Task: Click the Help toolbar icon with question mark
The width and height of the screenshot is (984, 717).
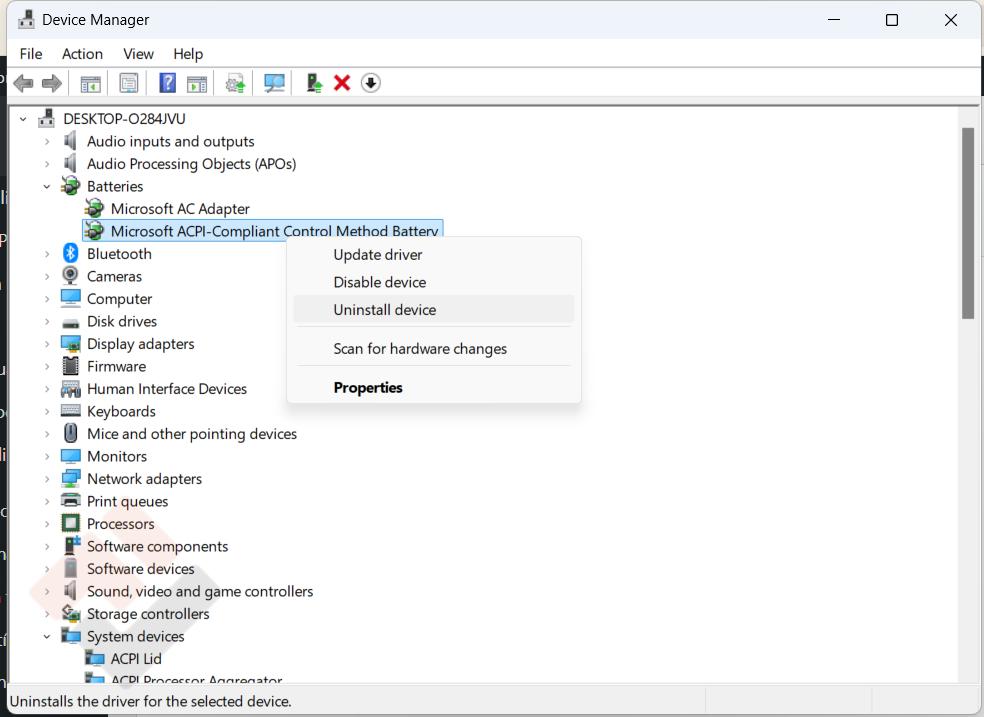Action: [168, 83]
